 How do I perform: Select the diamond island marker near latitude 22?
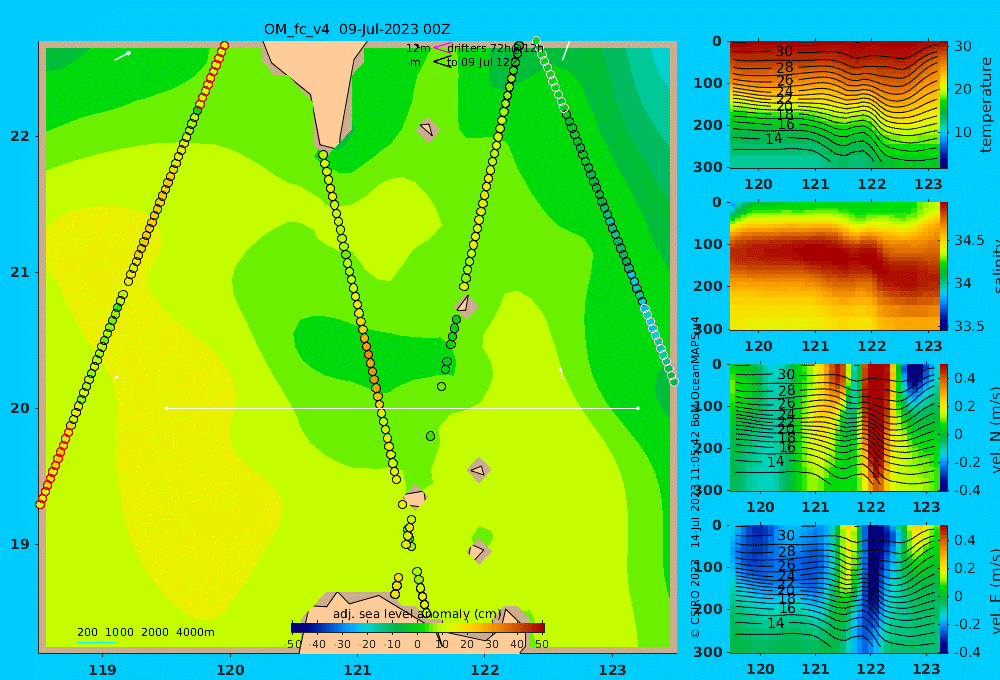click(x=427, y=129)
